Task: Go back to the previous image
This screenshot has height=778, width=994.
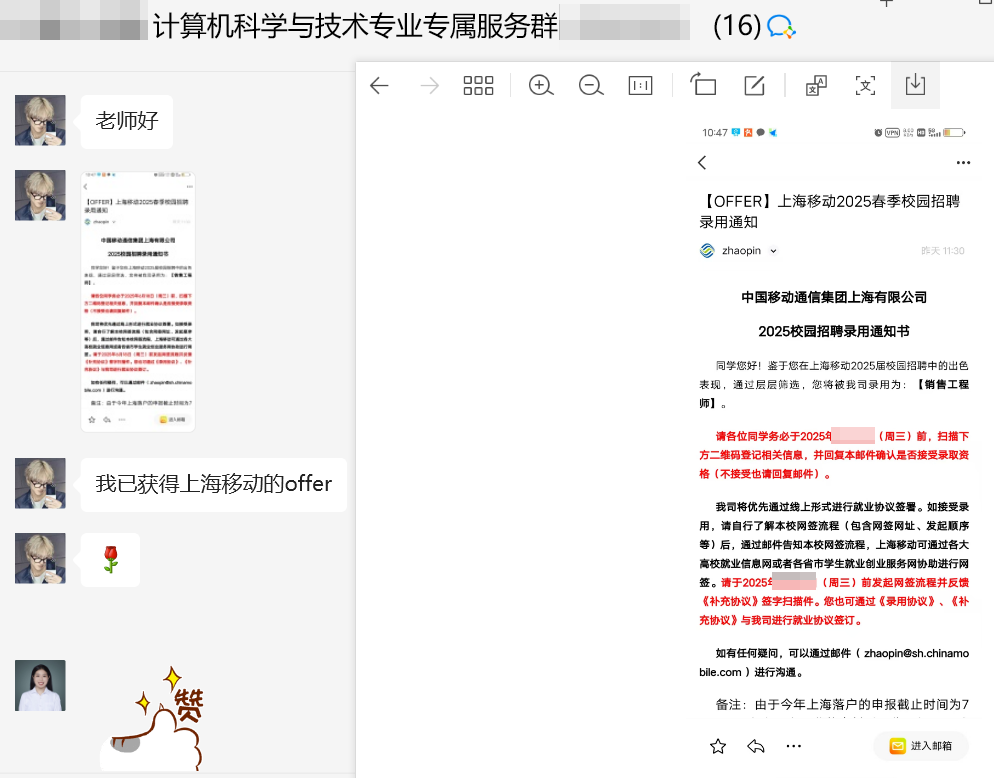Action: [x=379, y=86]
